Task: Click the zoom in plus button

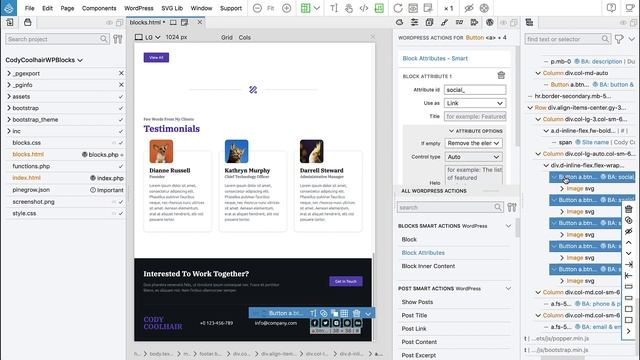Action: [287, 8]
